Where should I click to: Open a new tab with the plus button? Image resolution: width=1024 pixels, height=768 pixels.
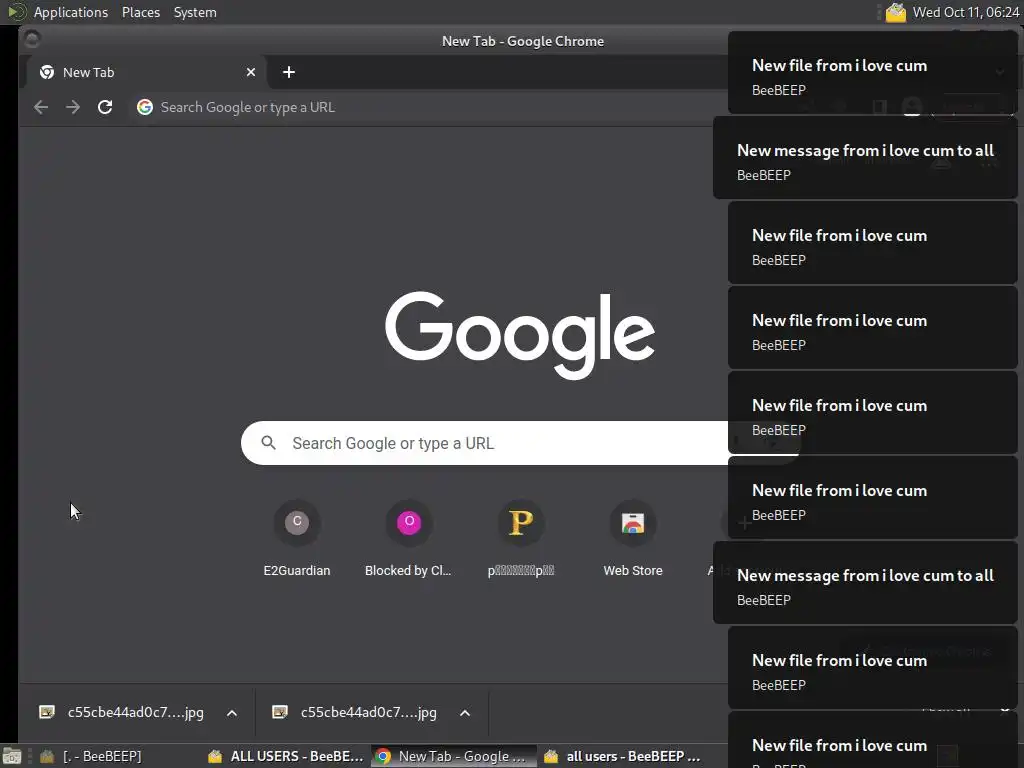[x=289, y=72]
